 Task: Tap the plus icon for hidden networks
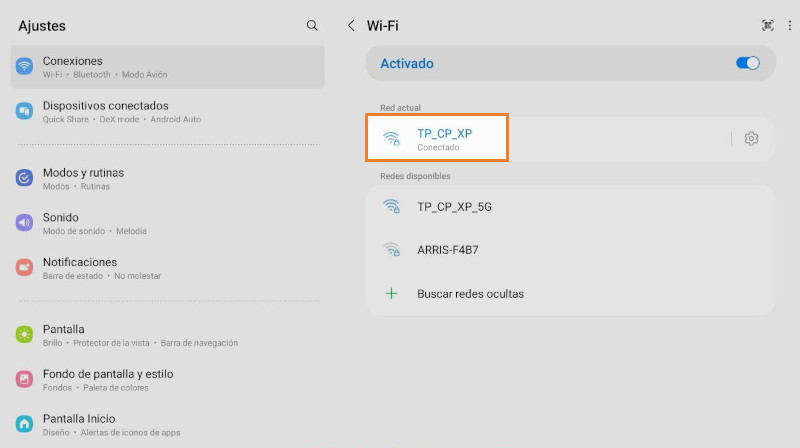click(392, 294)
